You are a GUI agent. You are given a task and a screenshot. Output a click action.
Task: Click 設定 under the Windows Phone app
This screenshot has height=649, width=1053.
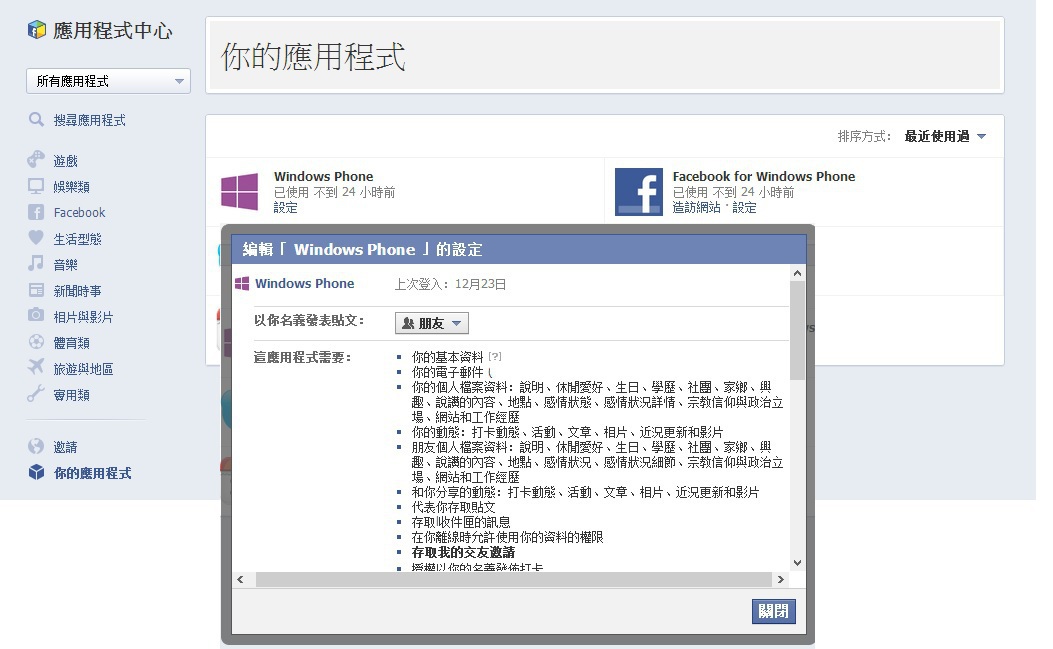click(x=285, y=208)
